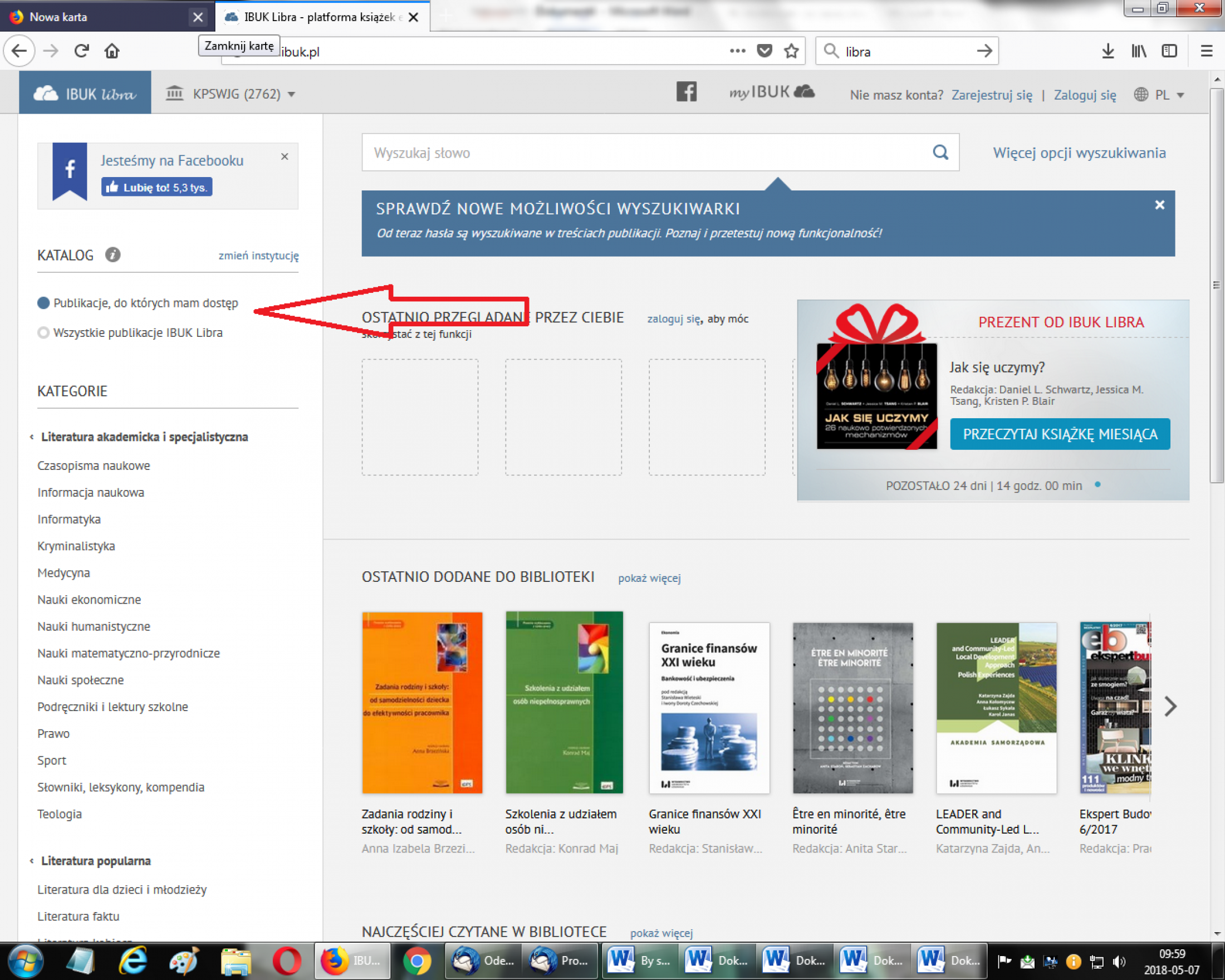Screen dimensions: 1225x980
Task: Open Jak się uczymy book cover
Action: [876, 395]
